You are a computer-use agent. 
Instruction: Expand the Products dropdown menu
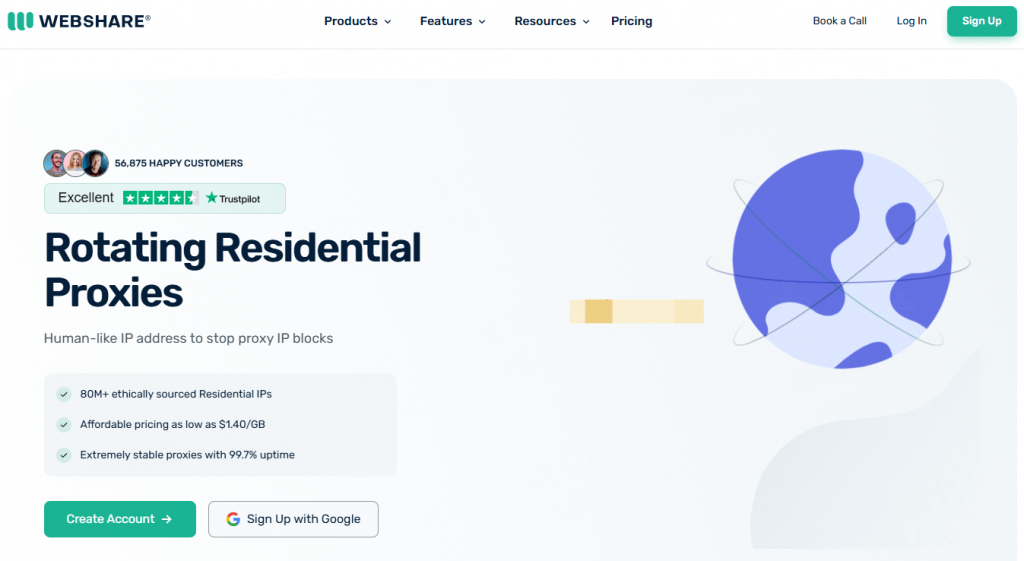357,21
